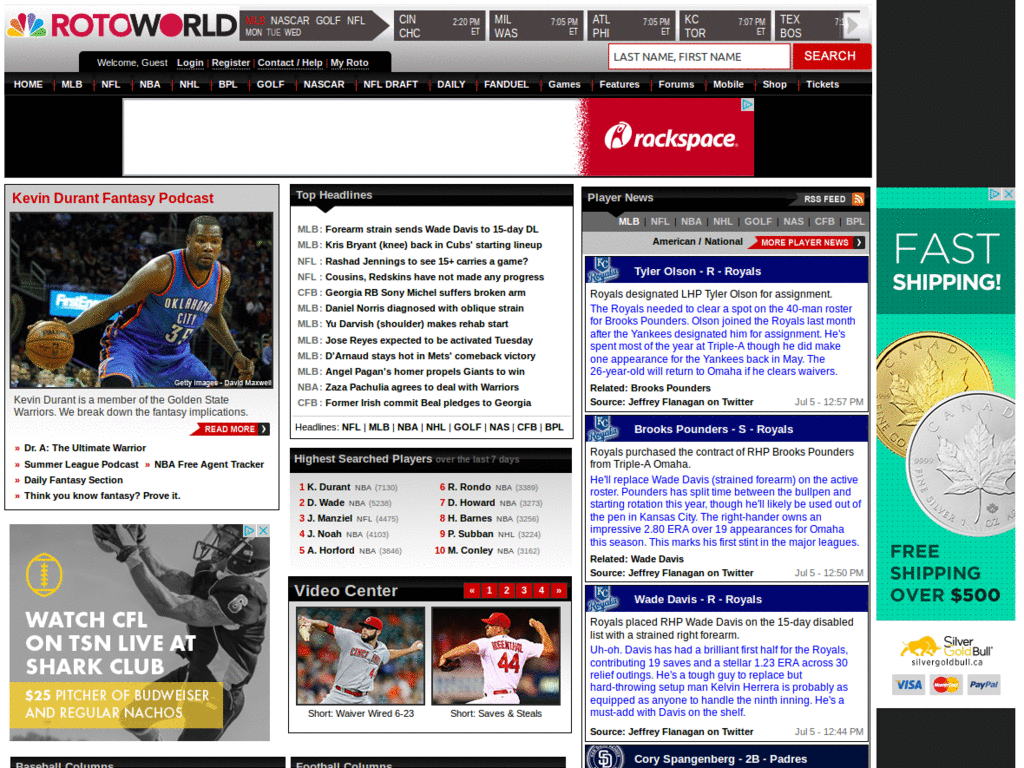The image size is (1024, 768).
Task: Focus the Last Name, First Name search field
Action: coord(698,57)
